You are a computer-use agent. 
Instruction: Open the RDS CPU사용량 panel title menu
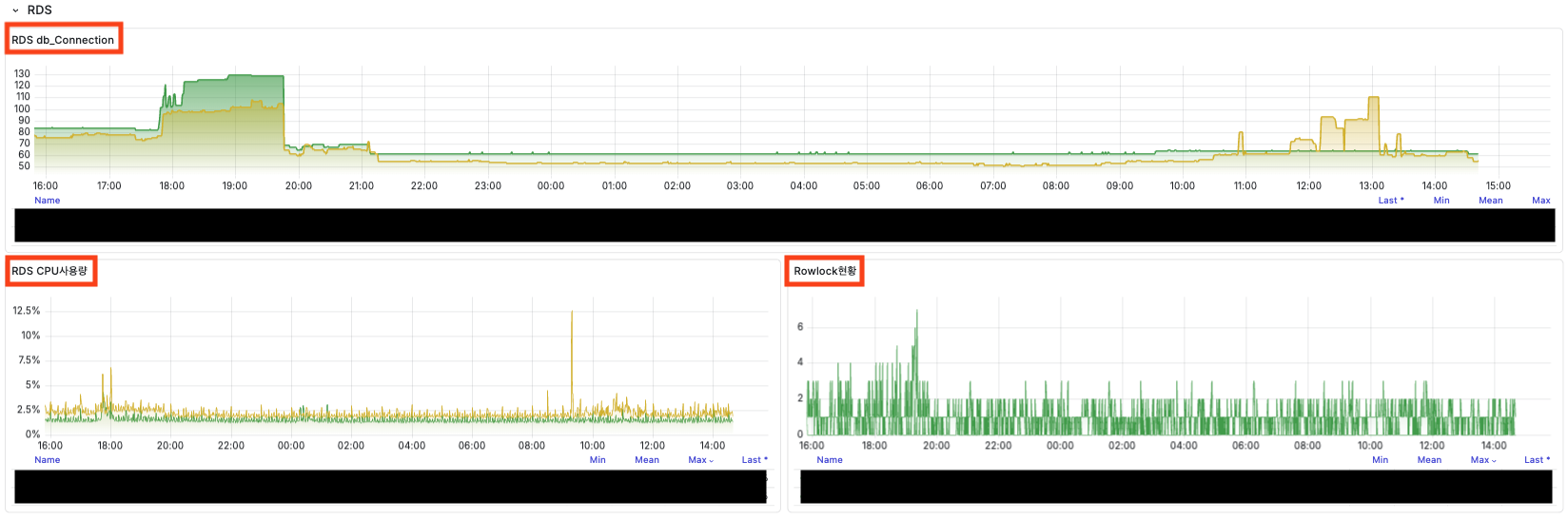[49, 271]
